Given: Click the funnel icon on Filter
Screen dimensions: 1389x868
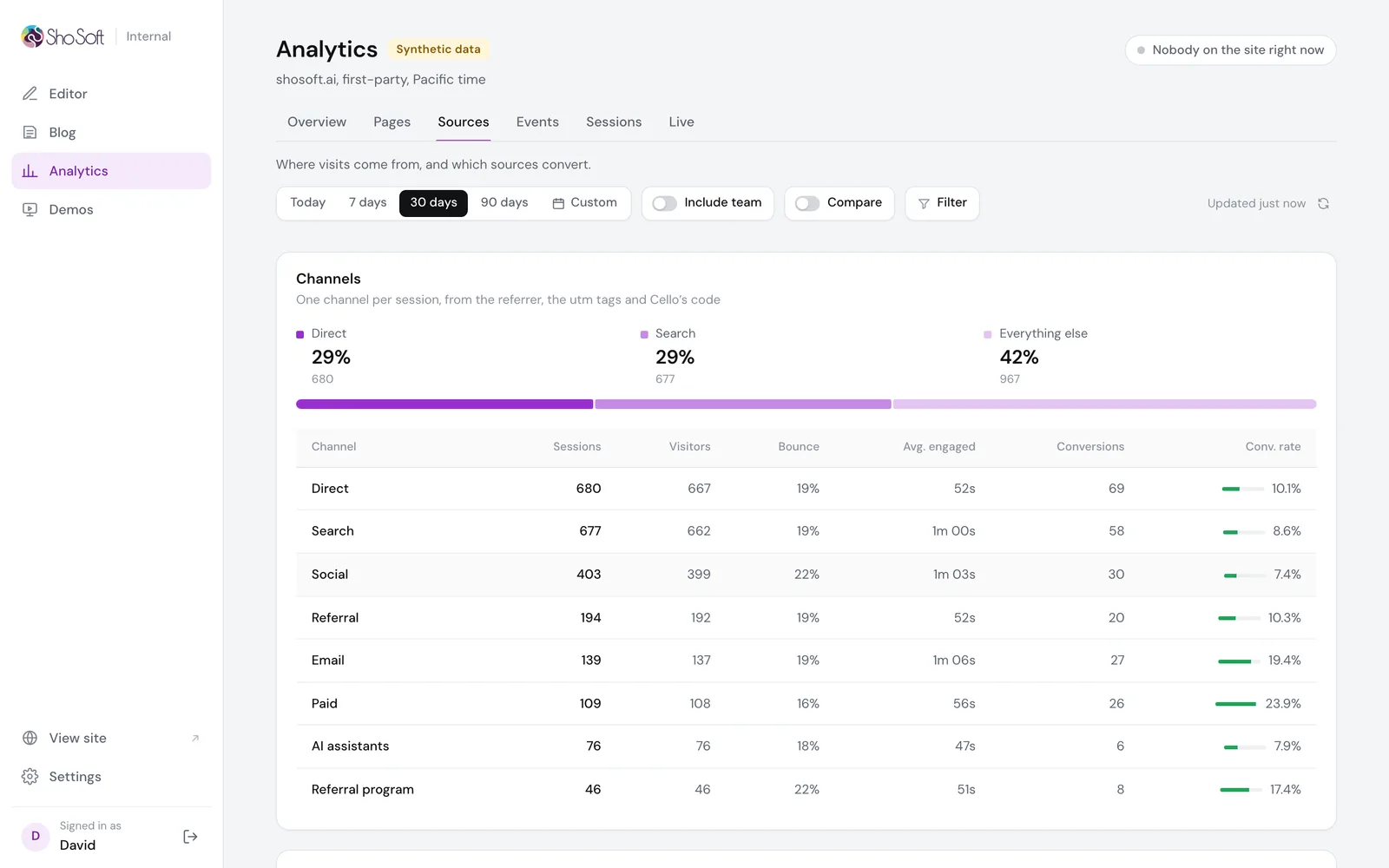Looking at the screenshot, I should coord(924,203).
